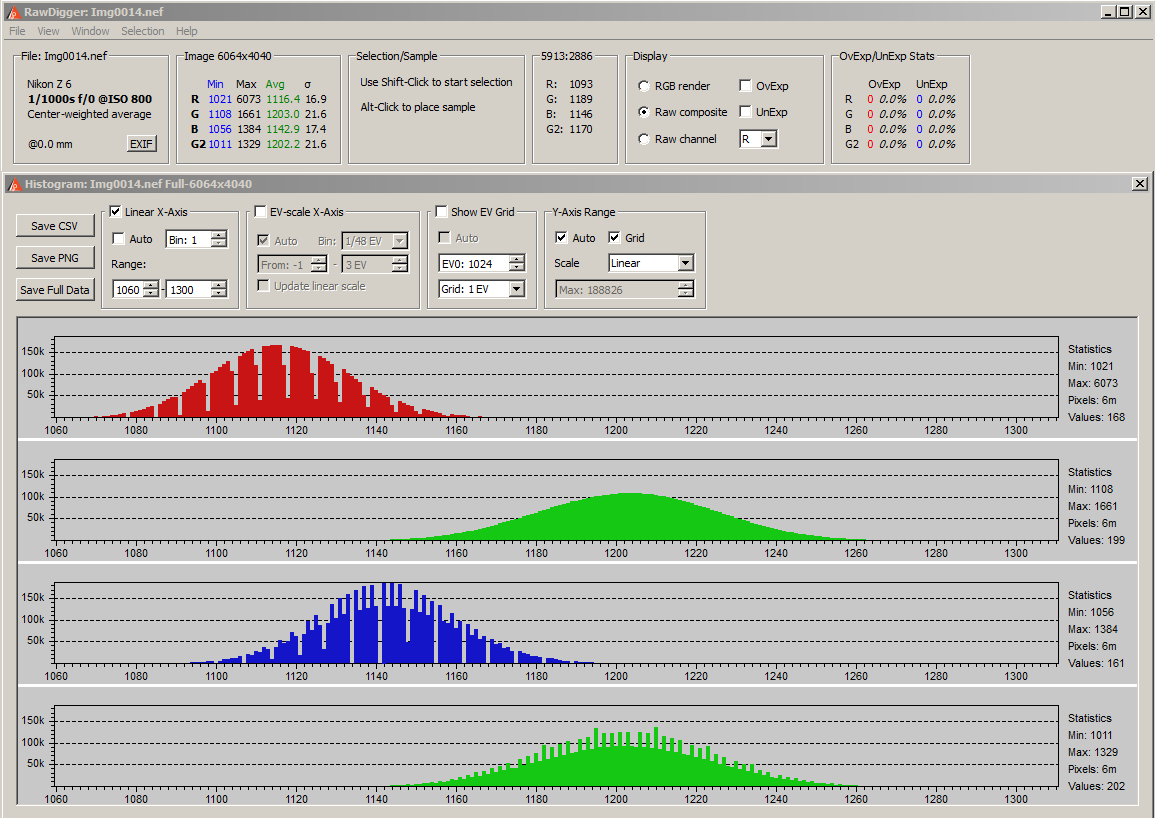Screen dimensions: 1155x818
Task: Open the File menu
Action: point(17,31)
